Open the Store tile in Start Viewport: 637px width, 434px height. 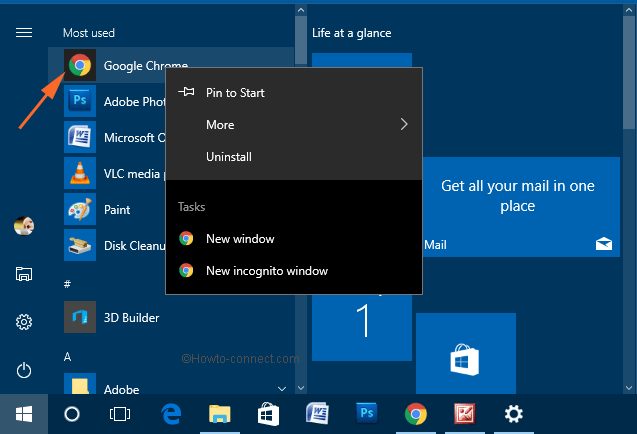point(466,353)
